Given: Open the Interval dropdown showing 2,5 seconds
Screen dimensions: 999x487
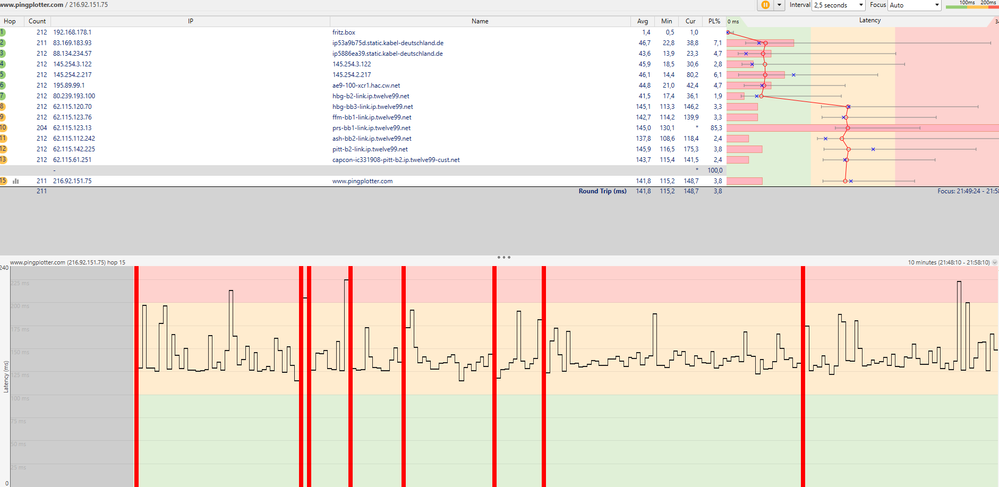Looking at the screenshot, I should (x=838, y=4).
